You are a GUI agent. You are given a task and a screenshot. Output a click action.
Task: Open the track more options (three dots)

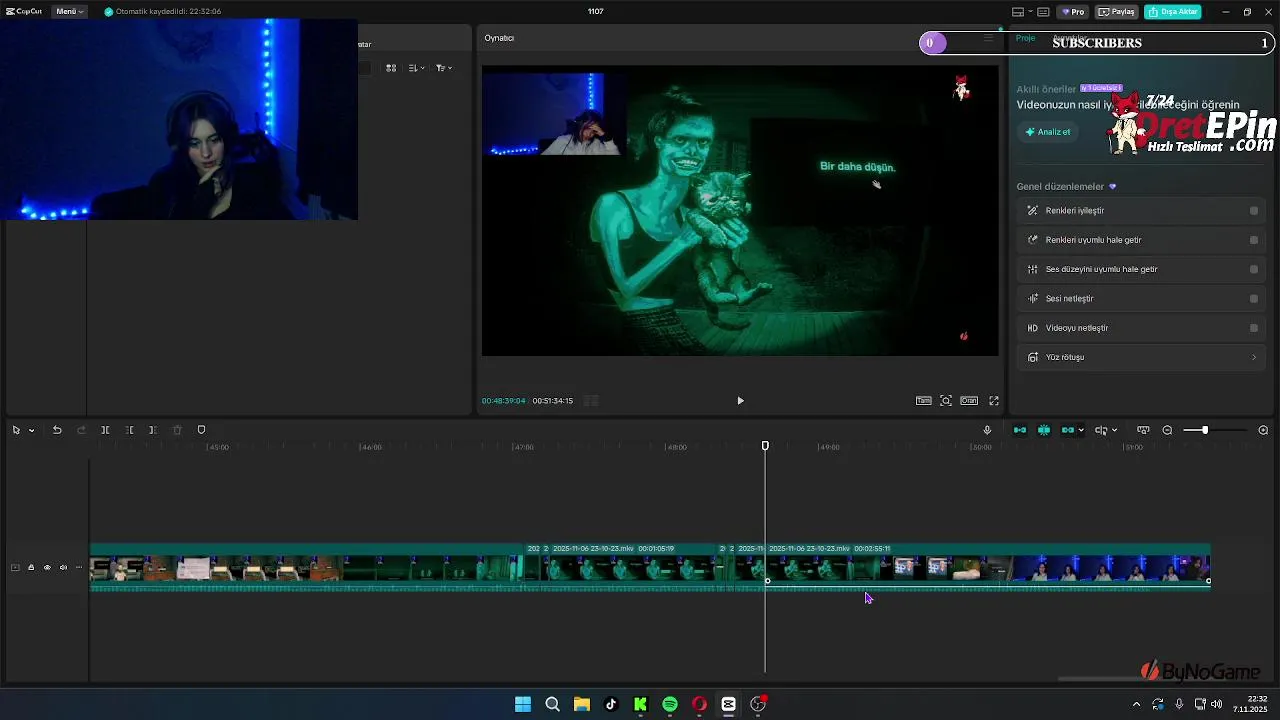[x=79, y=568]
